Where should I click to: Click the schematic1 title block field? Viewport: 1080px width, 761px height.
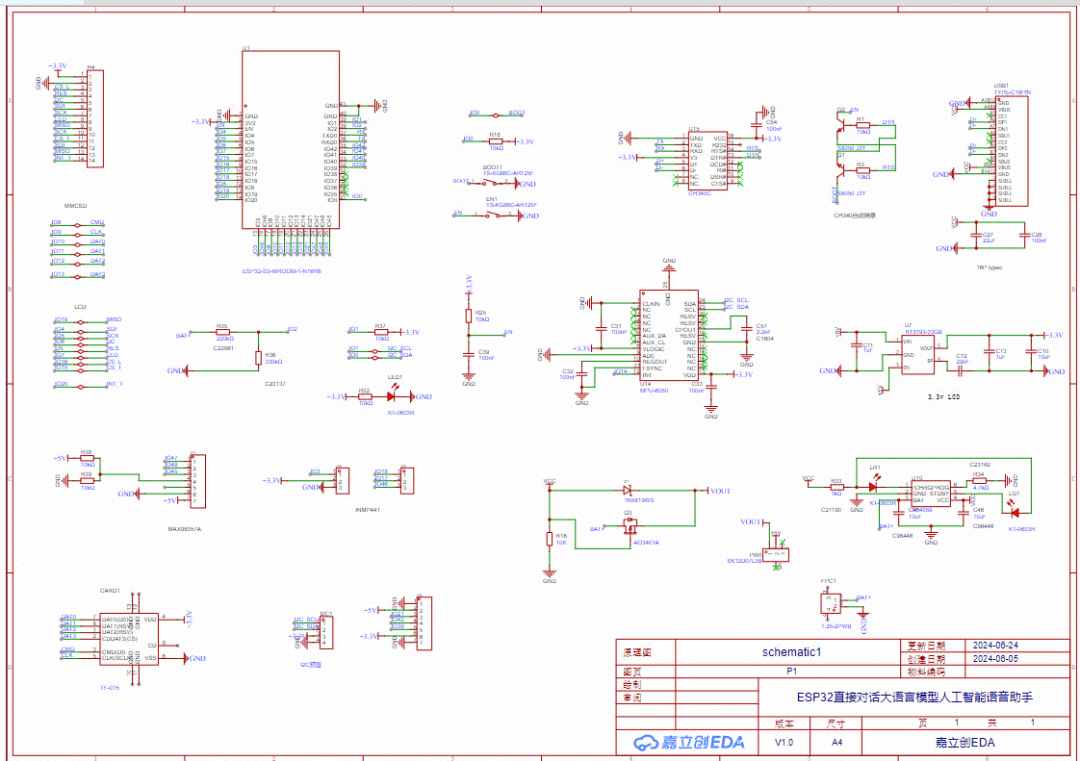[x=790, y=651]
